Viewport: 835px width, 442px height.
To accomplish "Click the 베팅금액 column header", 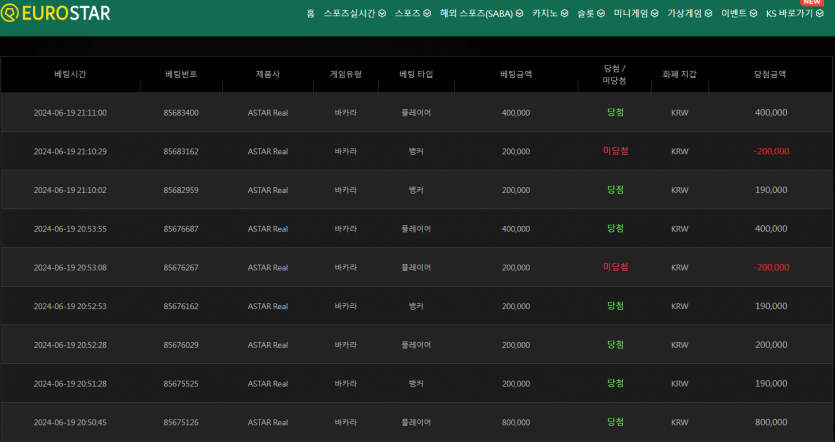I will pos(515,75).
